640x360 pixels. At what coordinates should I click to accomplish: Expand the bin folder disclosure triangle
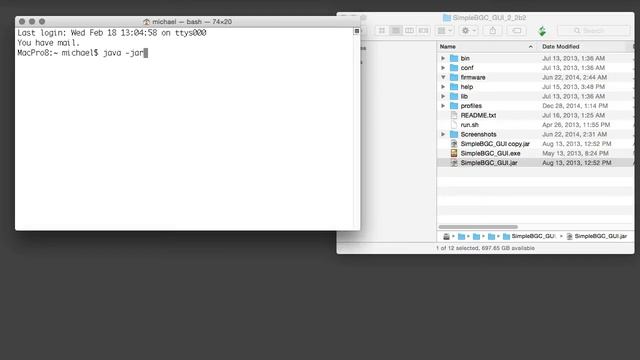443,58
